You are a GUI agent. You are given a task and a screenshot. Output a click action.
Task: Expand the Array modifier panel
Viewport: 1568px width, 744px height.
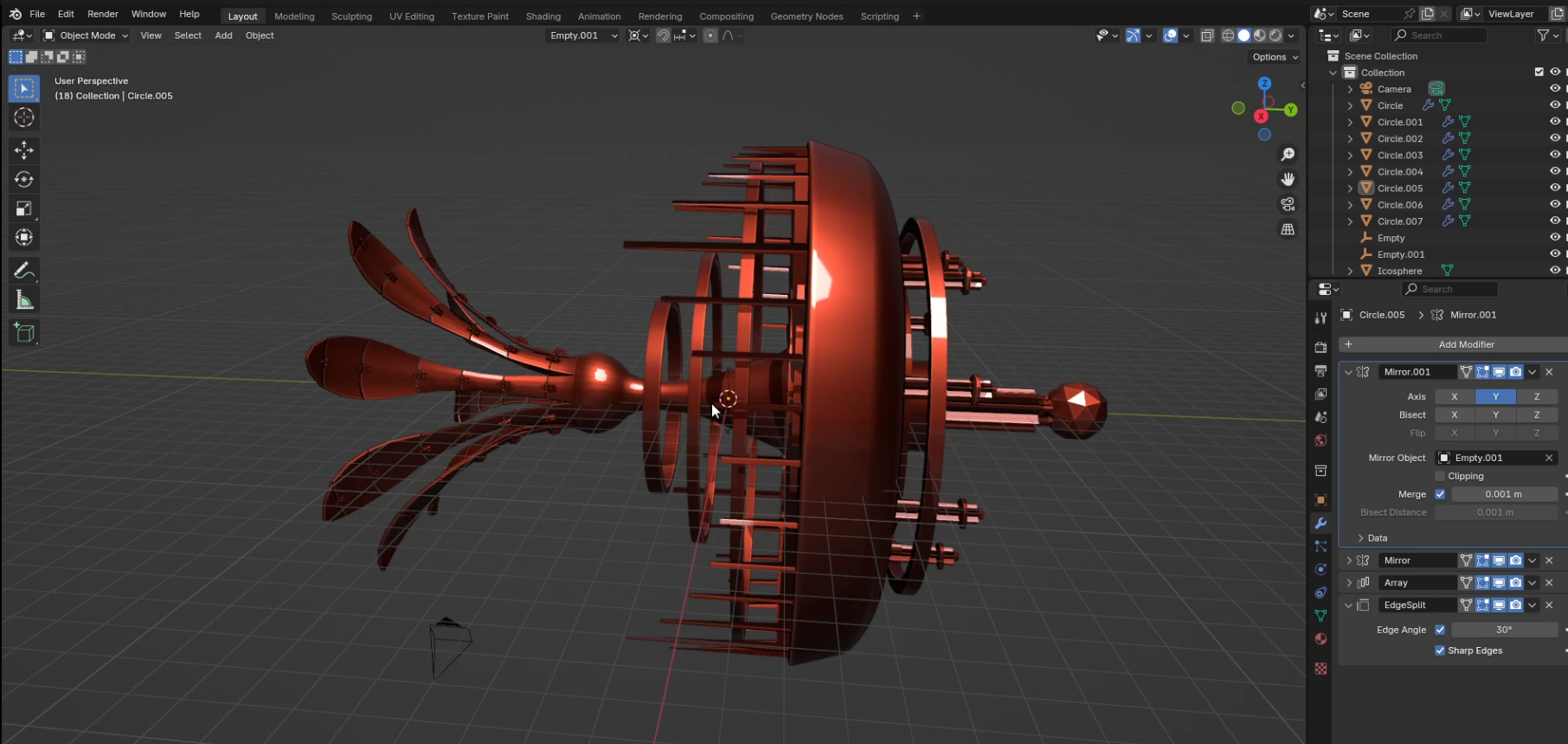click(x=1348, y=583)
